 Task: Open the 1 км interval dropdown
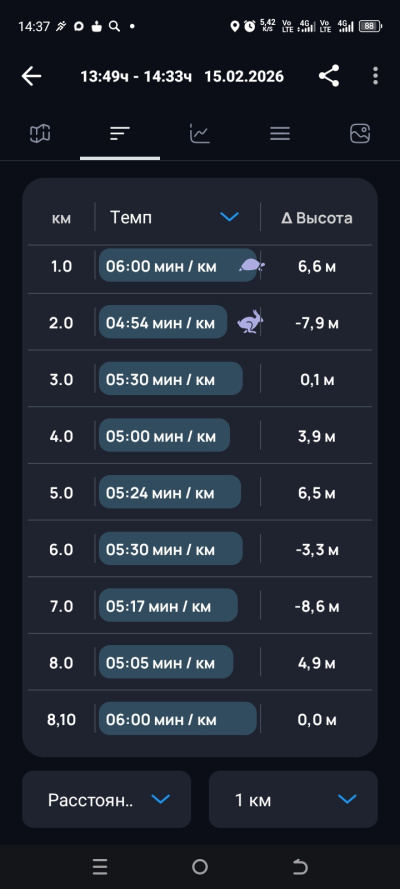coord(293,799)
